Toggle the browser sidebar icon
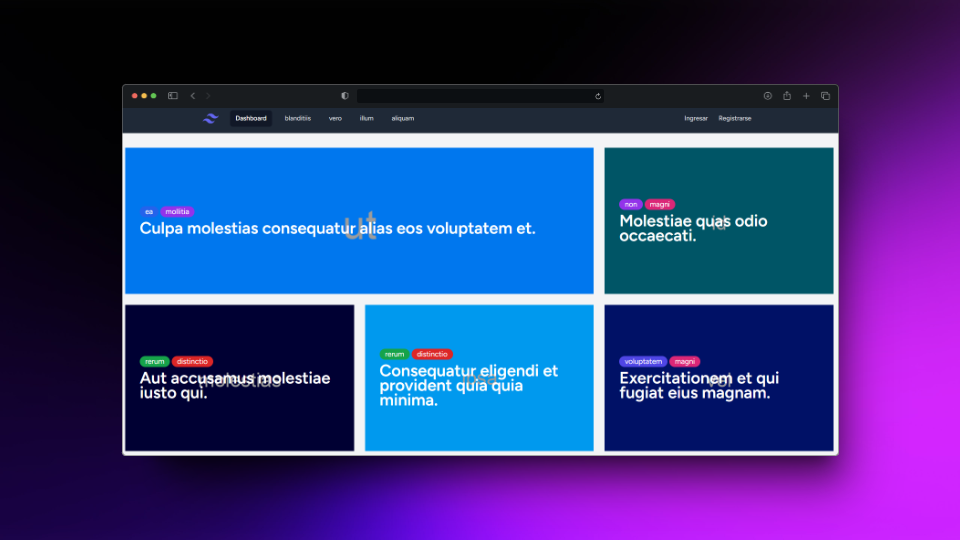This screenshot has width=960, height=540. pos(173,96)
